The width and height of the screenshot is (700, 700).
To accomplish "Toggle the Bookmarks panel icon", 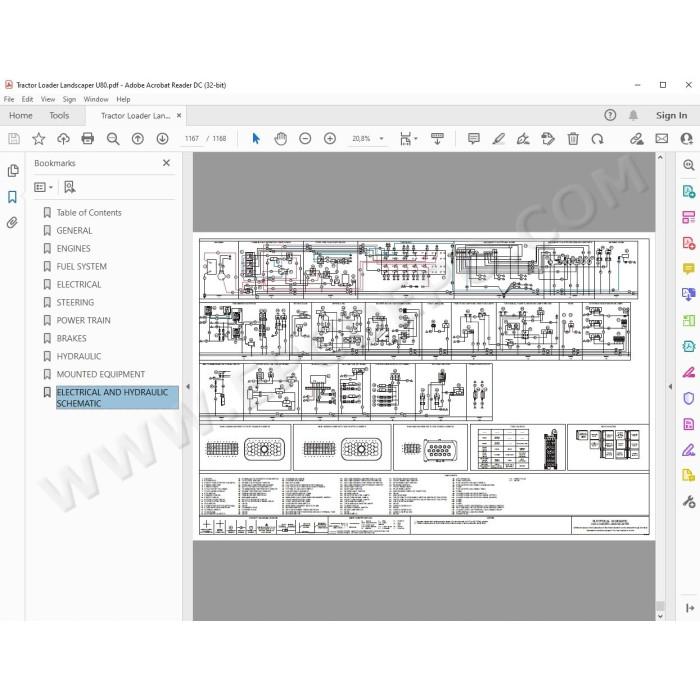I will 12,197.
